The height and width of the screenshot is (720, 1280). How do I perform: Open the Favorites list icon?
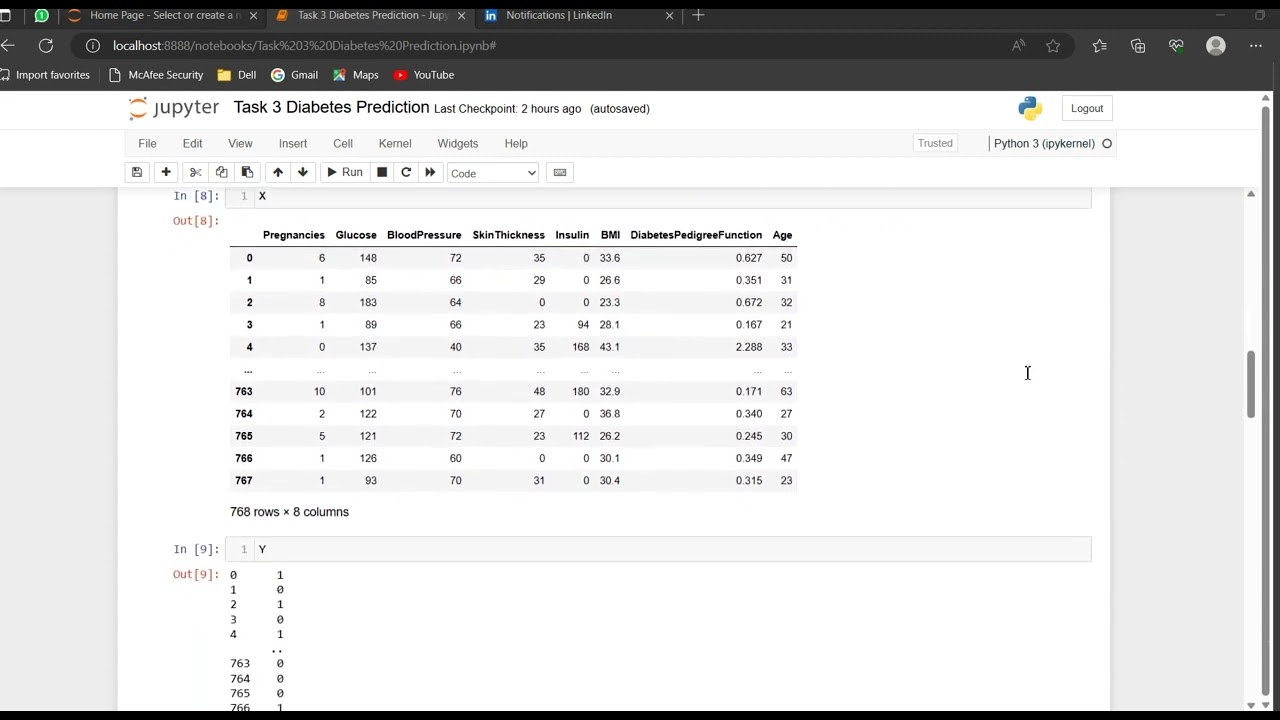click(1100, 46)
